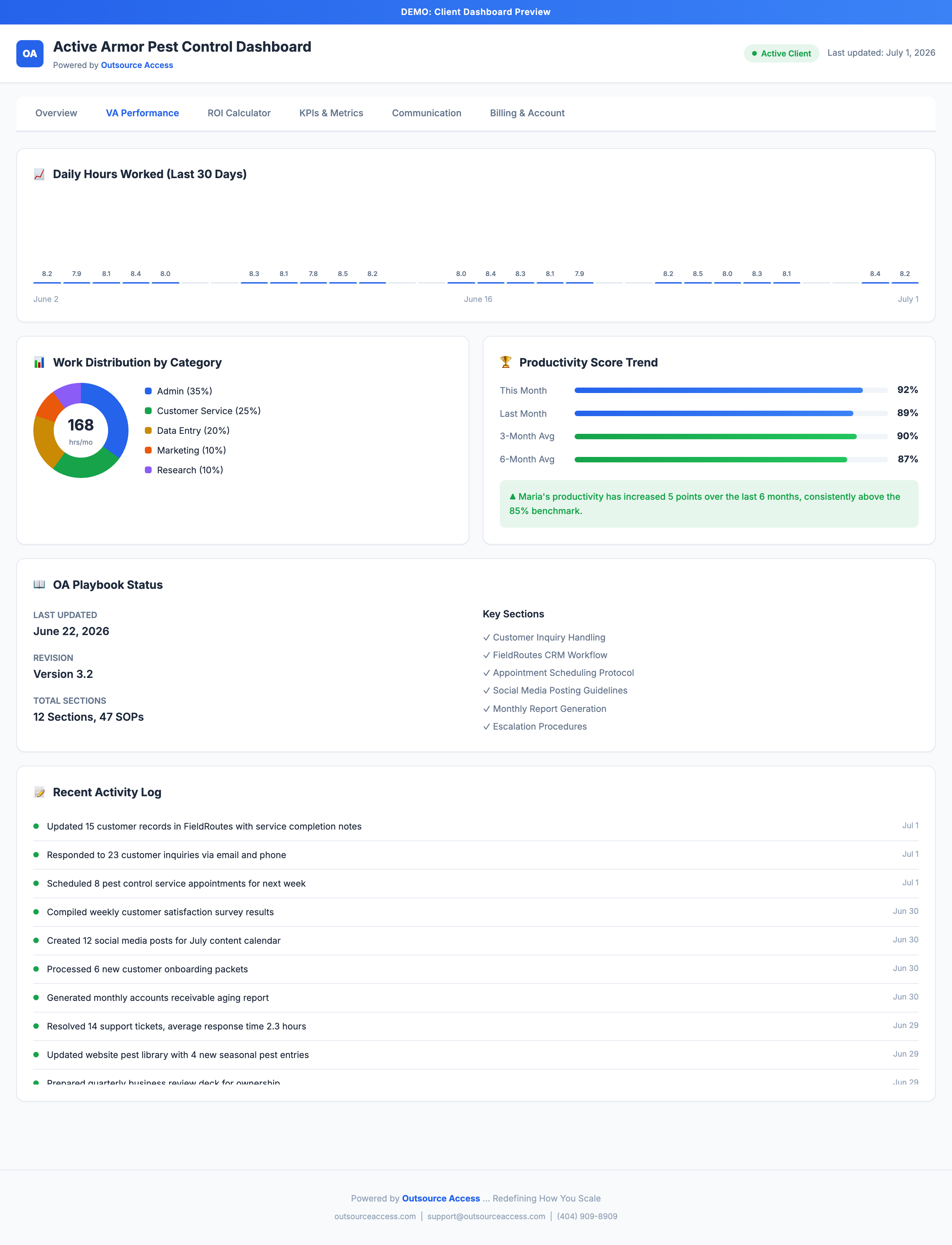
Task: Click the June 16 axis label
Action: 478,299
